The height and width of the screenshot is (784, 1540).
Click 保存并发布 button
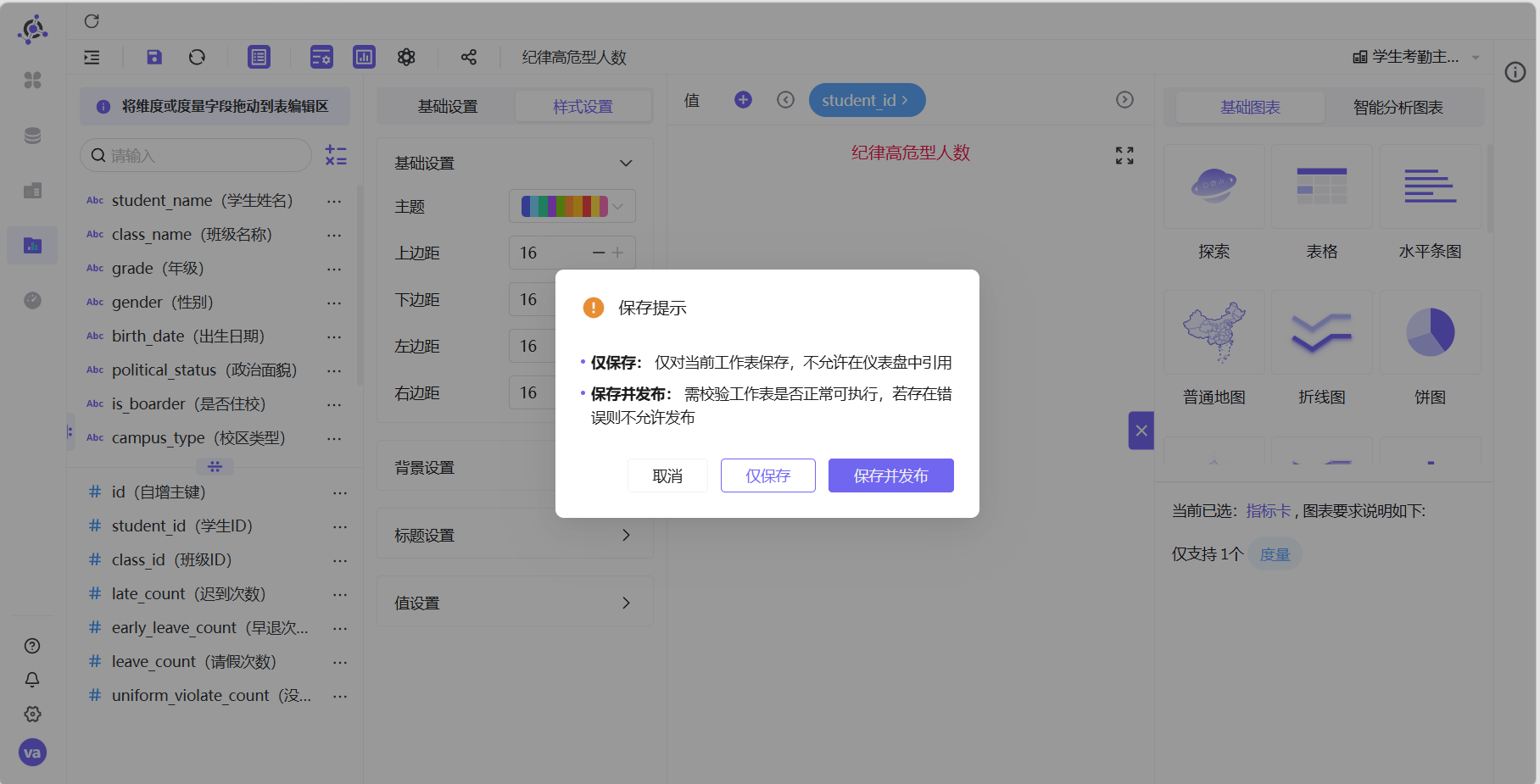[891, 475]
